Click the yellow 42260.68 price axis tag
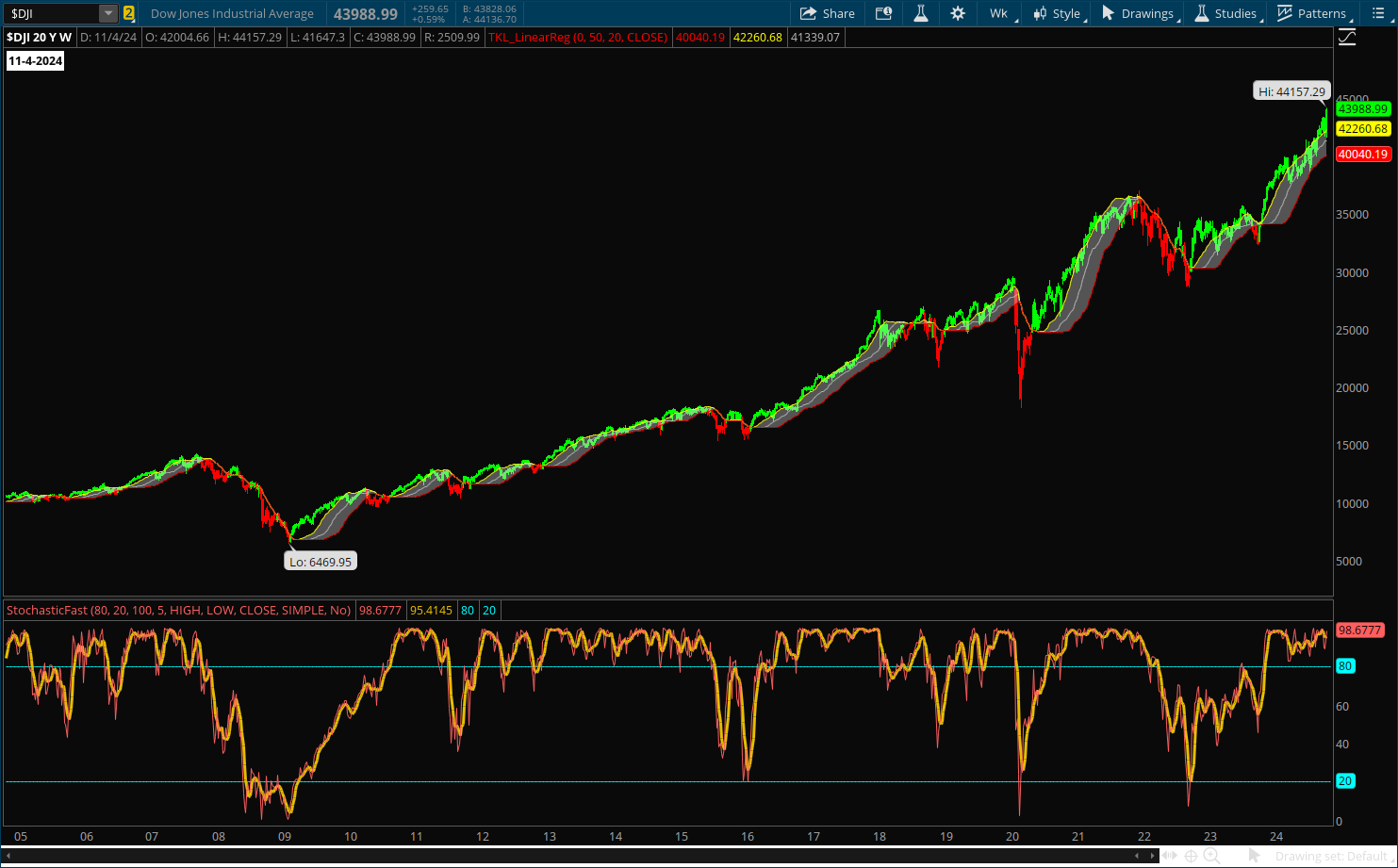 (x=1362, y=129)
